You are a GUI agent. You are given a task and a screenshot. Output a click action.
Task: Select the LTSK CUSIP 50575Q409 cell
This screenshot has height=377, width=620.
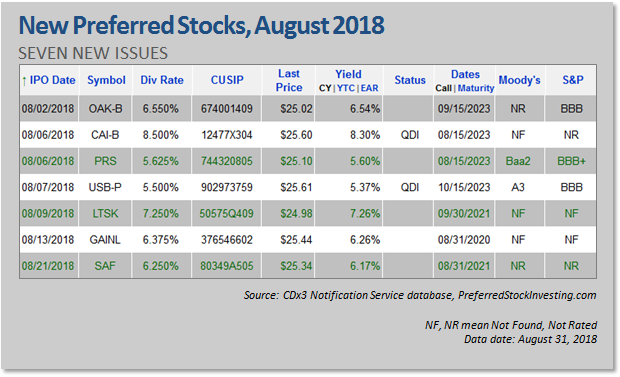pyautogui.click(x=227, y=214)
